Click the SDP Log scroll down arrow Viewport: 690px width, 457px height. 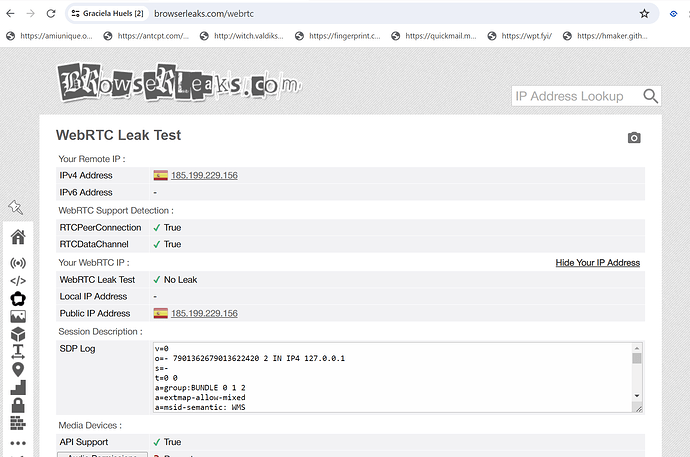[x=637, y=396]
